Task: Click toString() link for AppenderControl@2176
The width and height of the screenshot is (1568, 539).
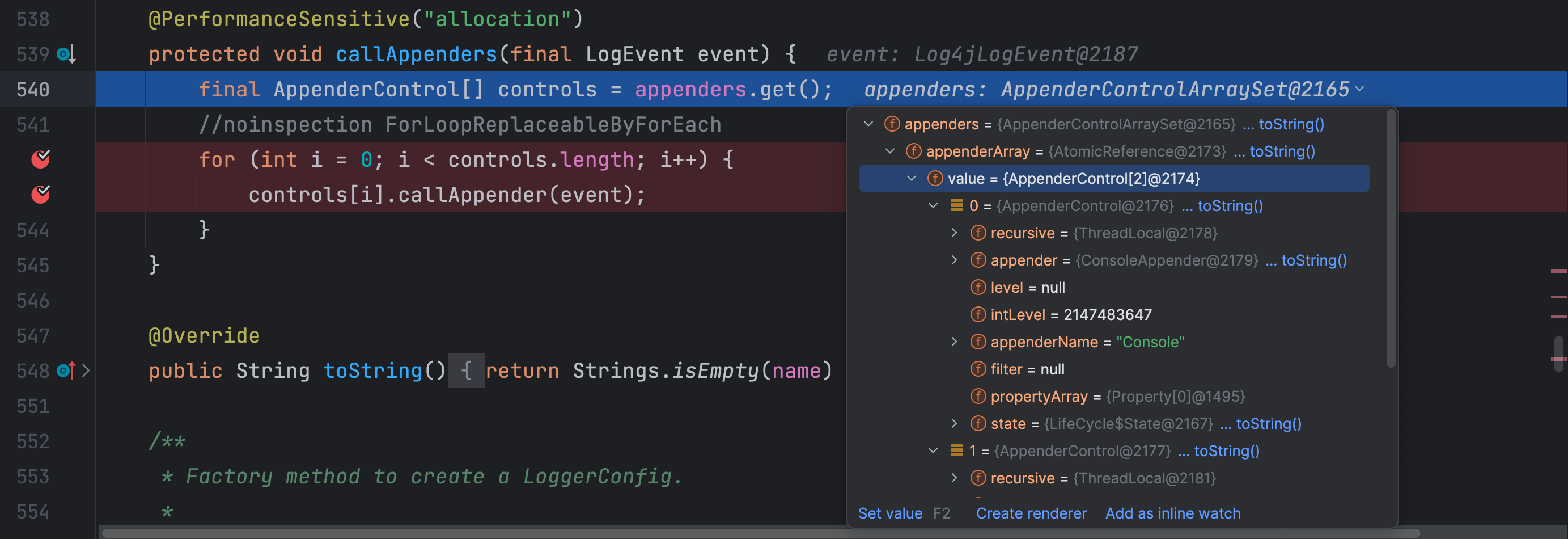Action: (1230, 206)
